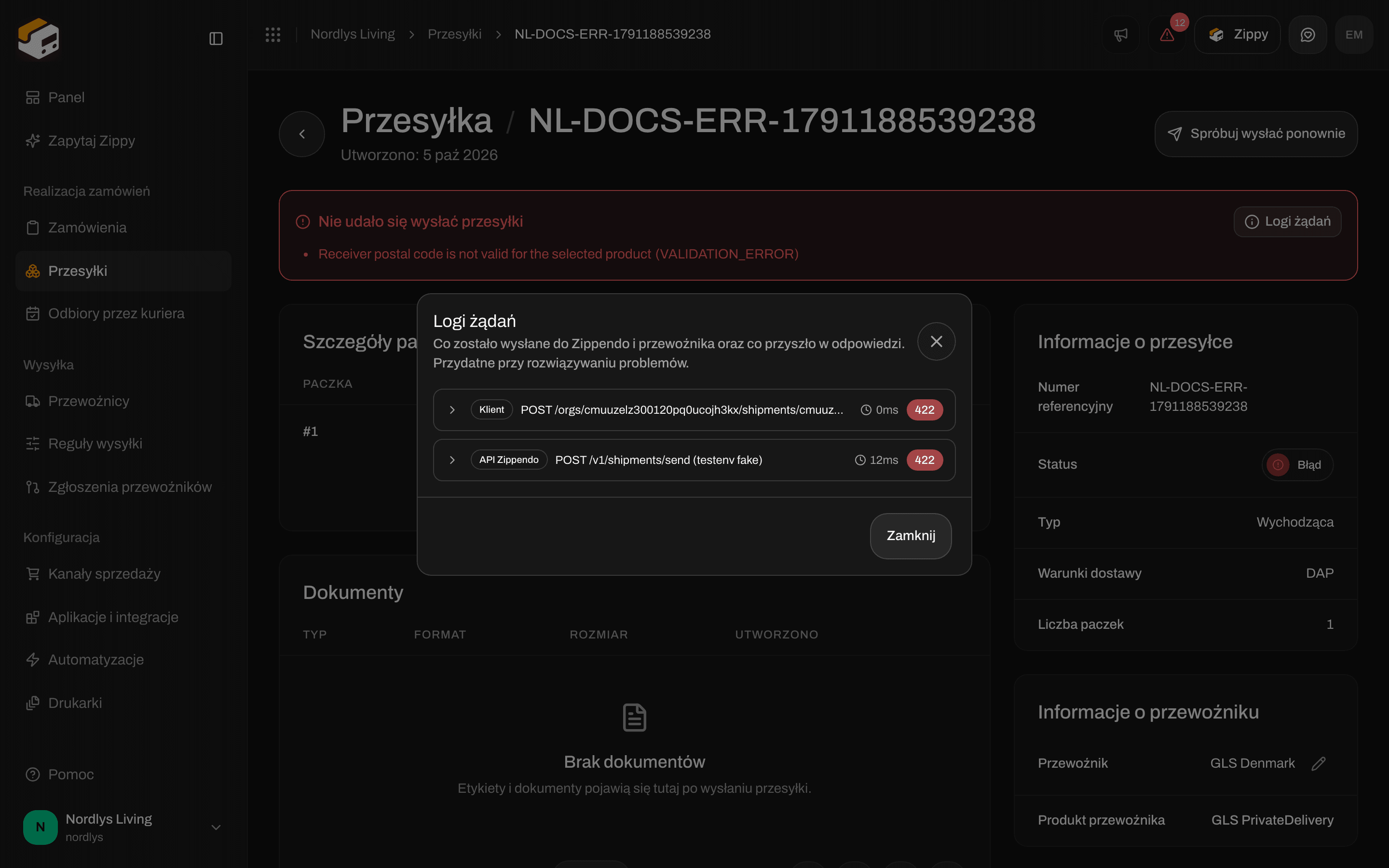Open the support chat icon
Screen dimensions: 1389x868
tap(1307, 34)
